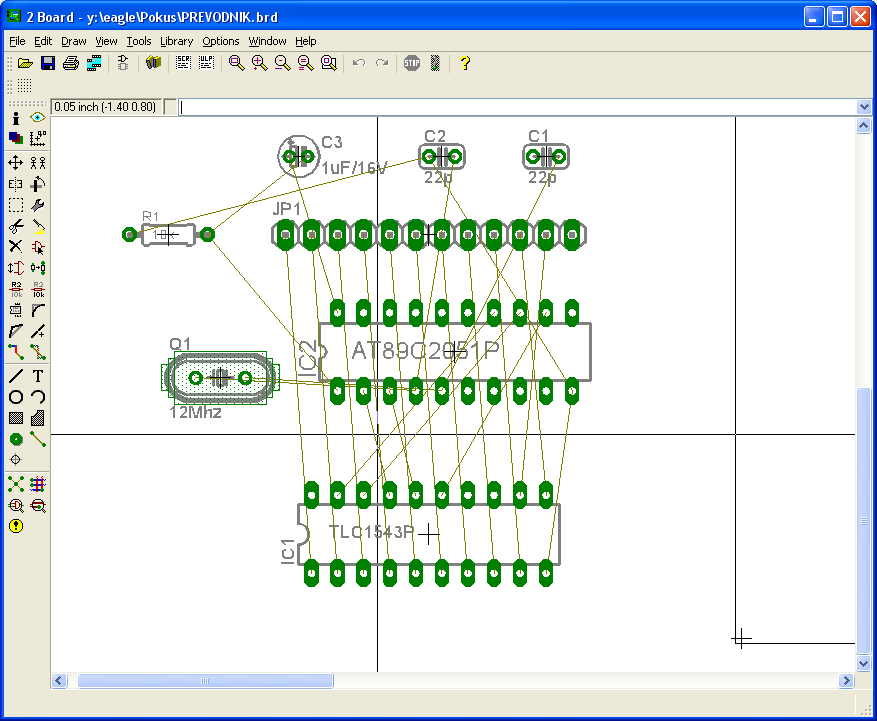Expand the command history dropdown
The width and height of the screenshot is (877, 721).
pyautogui.click(x=864, y=107)
